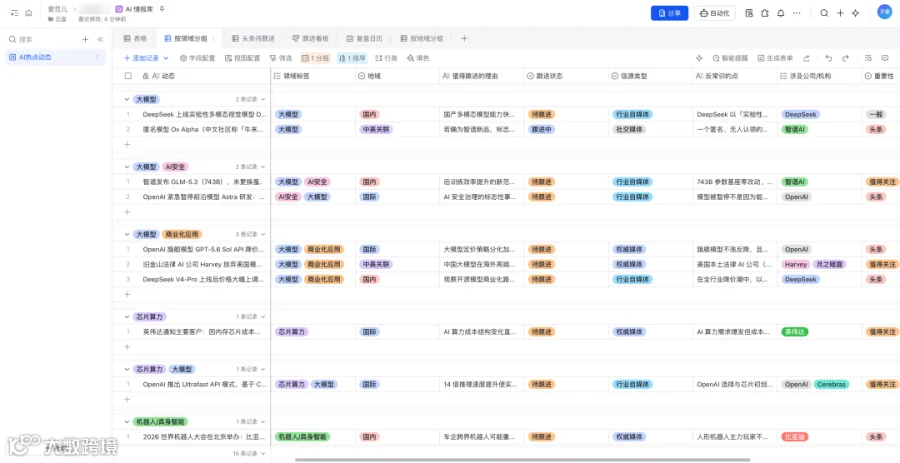This screenshot has height=463, width=900.
Task: Open the 1 排序 sorting setting
Action: (352, 58)
